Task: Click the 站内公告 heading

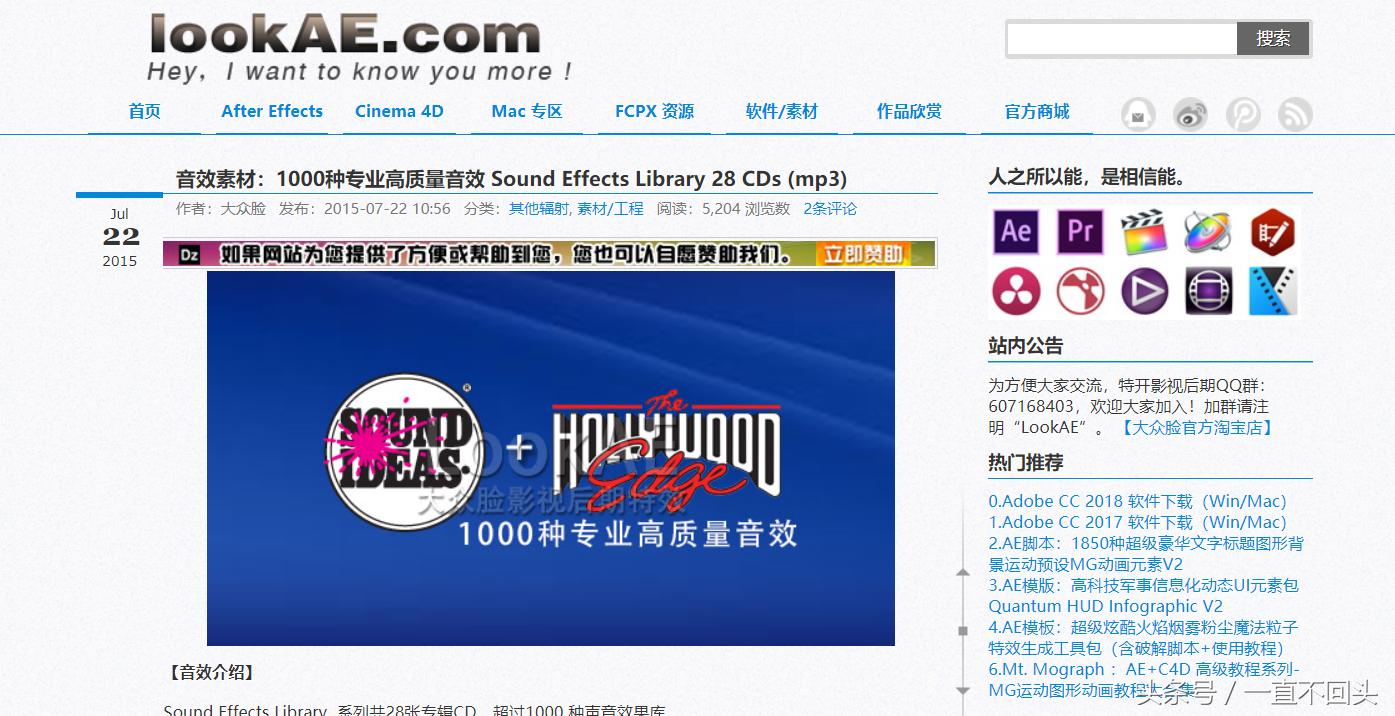Action: 1026,346
